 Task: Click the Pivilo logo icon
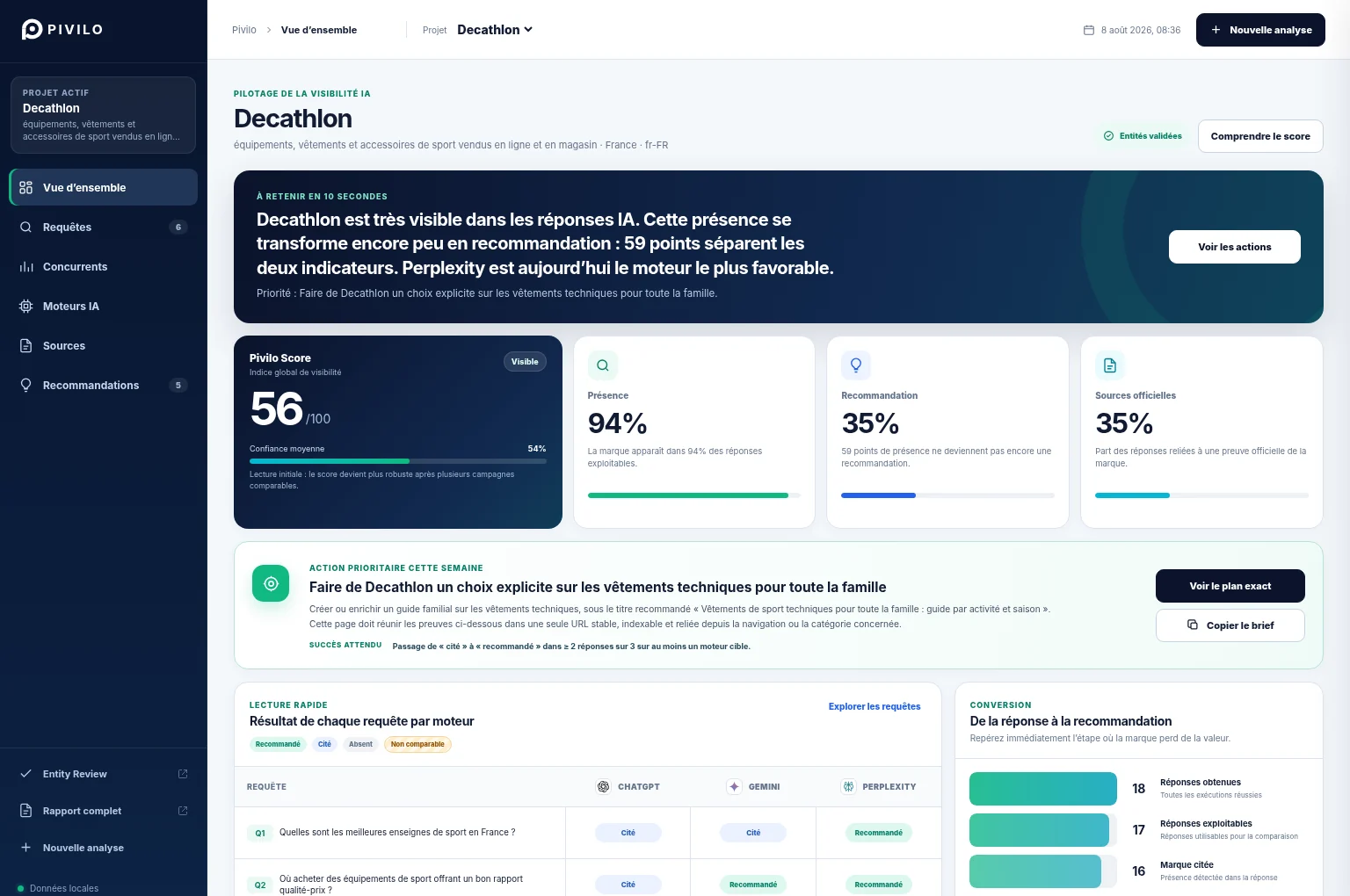[x=32, y=29]
